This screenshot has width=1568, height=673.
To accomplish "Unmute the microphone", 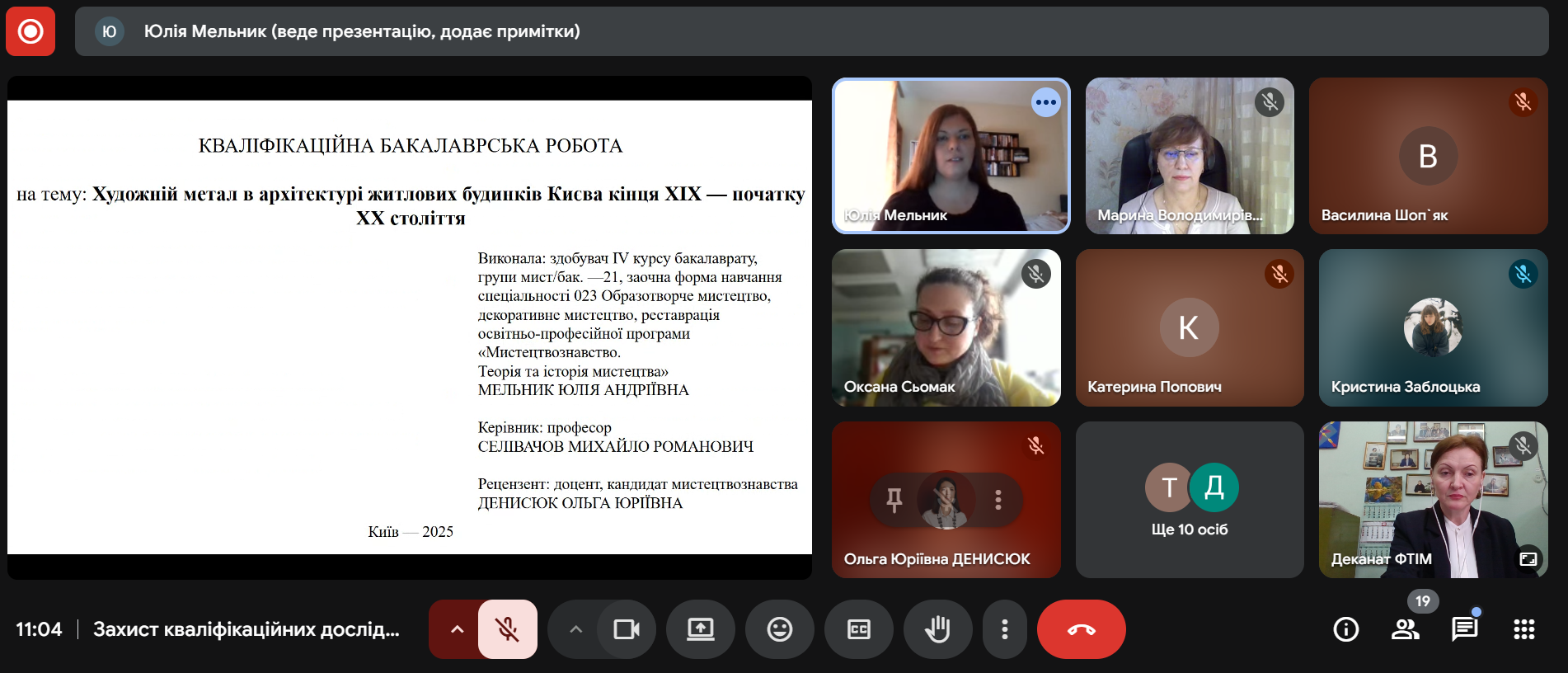I will 507,629.
